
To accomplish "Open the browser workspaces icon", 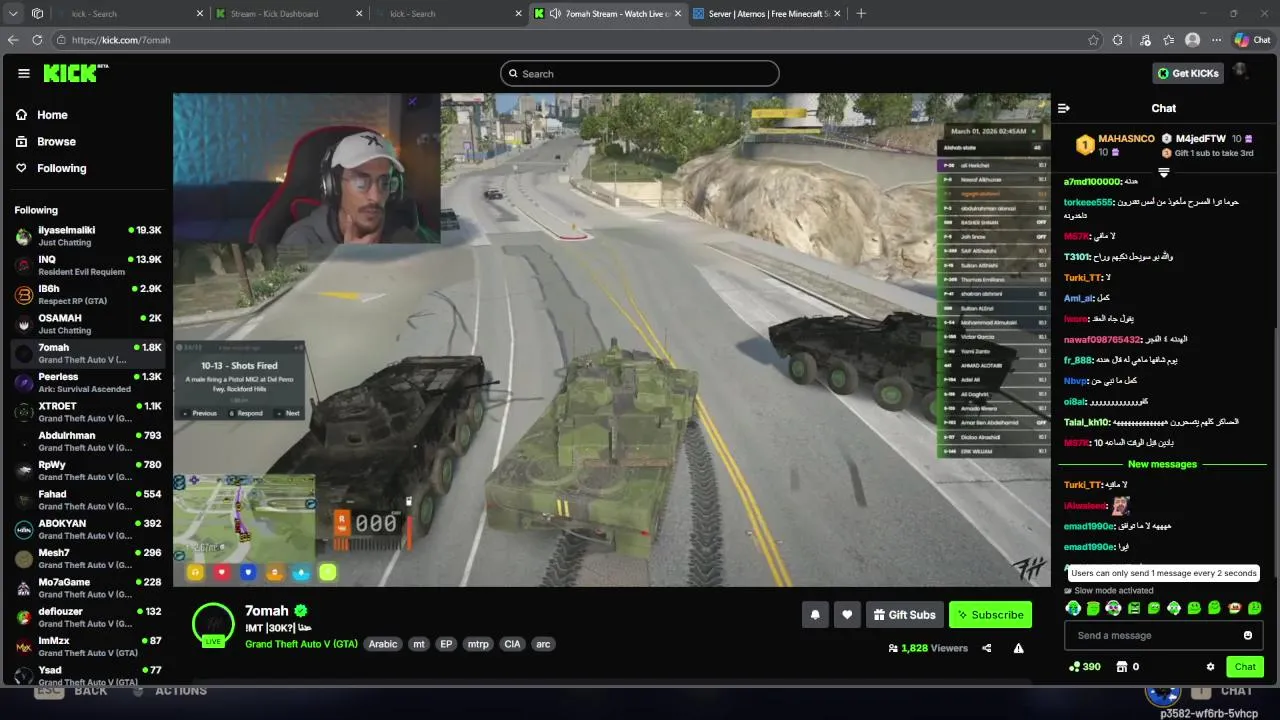I will 37,14.
